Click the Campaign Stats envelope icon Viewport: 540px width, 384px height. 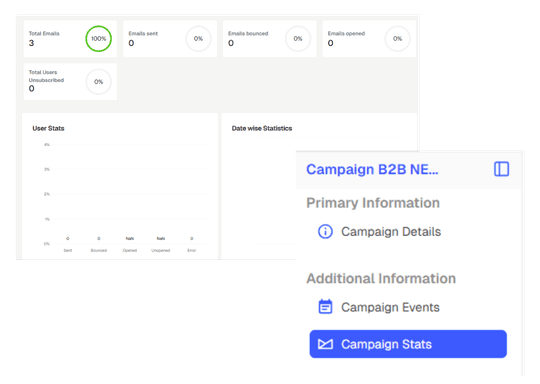325,344
